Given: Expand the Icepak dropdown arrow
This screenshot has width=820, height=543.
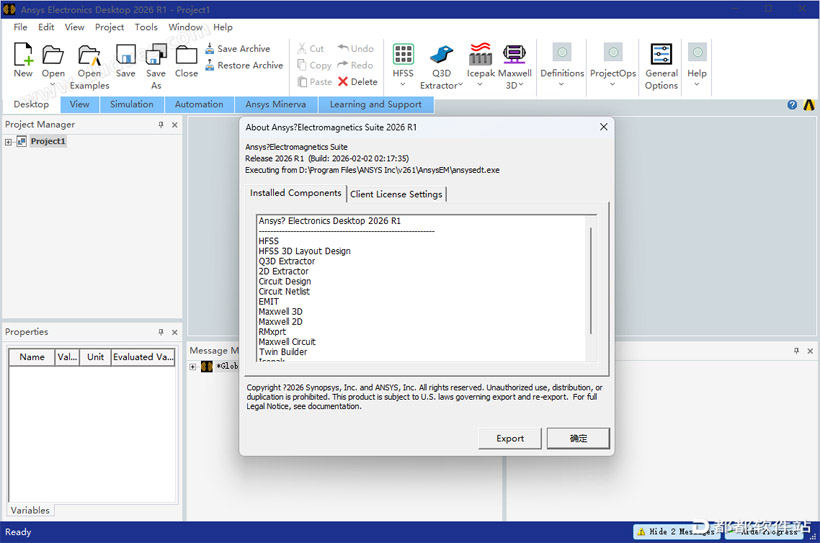Looking at the screenshot, I should coord(480,85).
